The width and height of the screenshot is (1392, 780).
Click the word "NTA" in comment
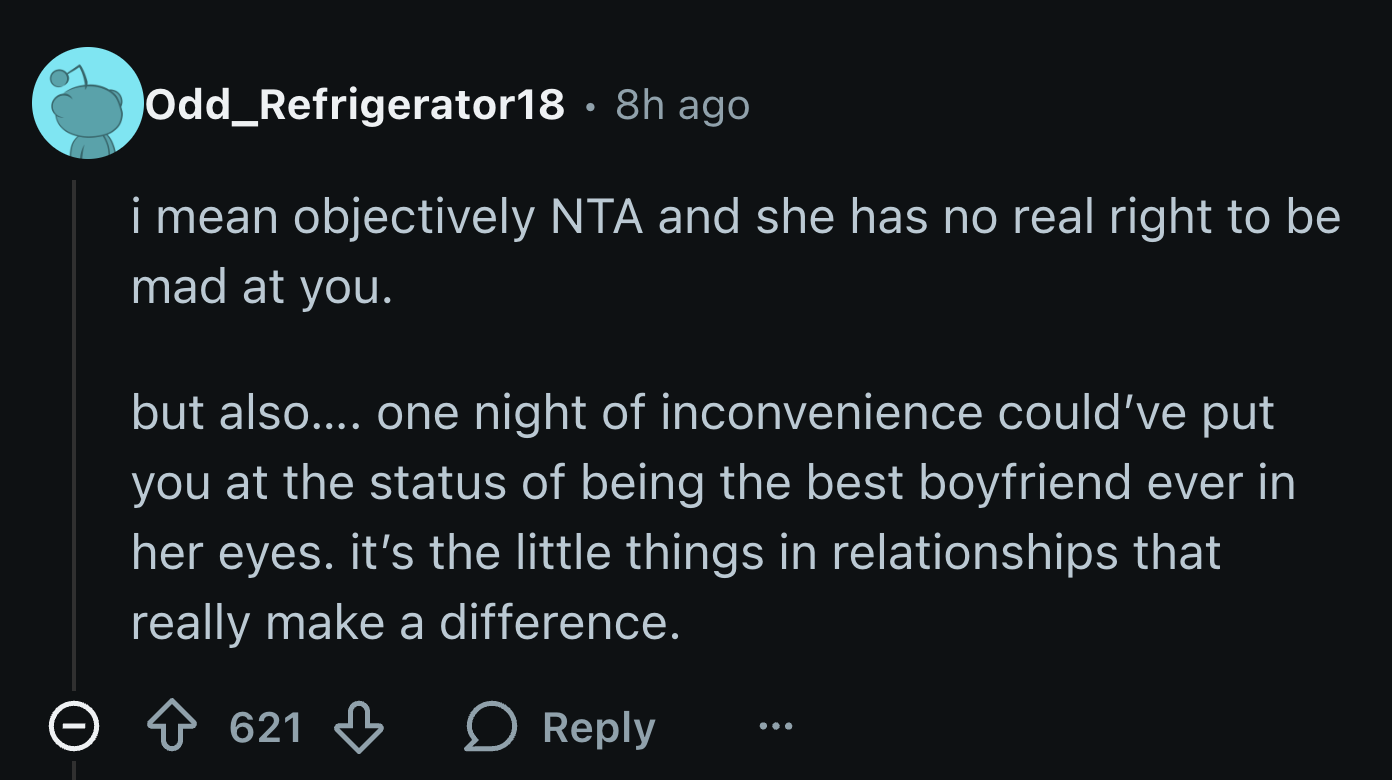596,219
